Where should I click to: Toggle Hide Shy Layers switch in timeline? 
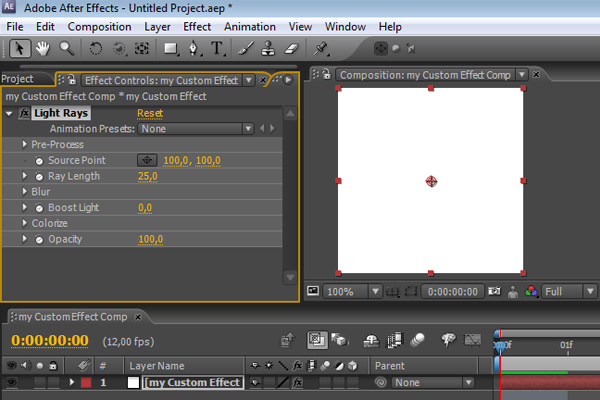371,340
